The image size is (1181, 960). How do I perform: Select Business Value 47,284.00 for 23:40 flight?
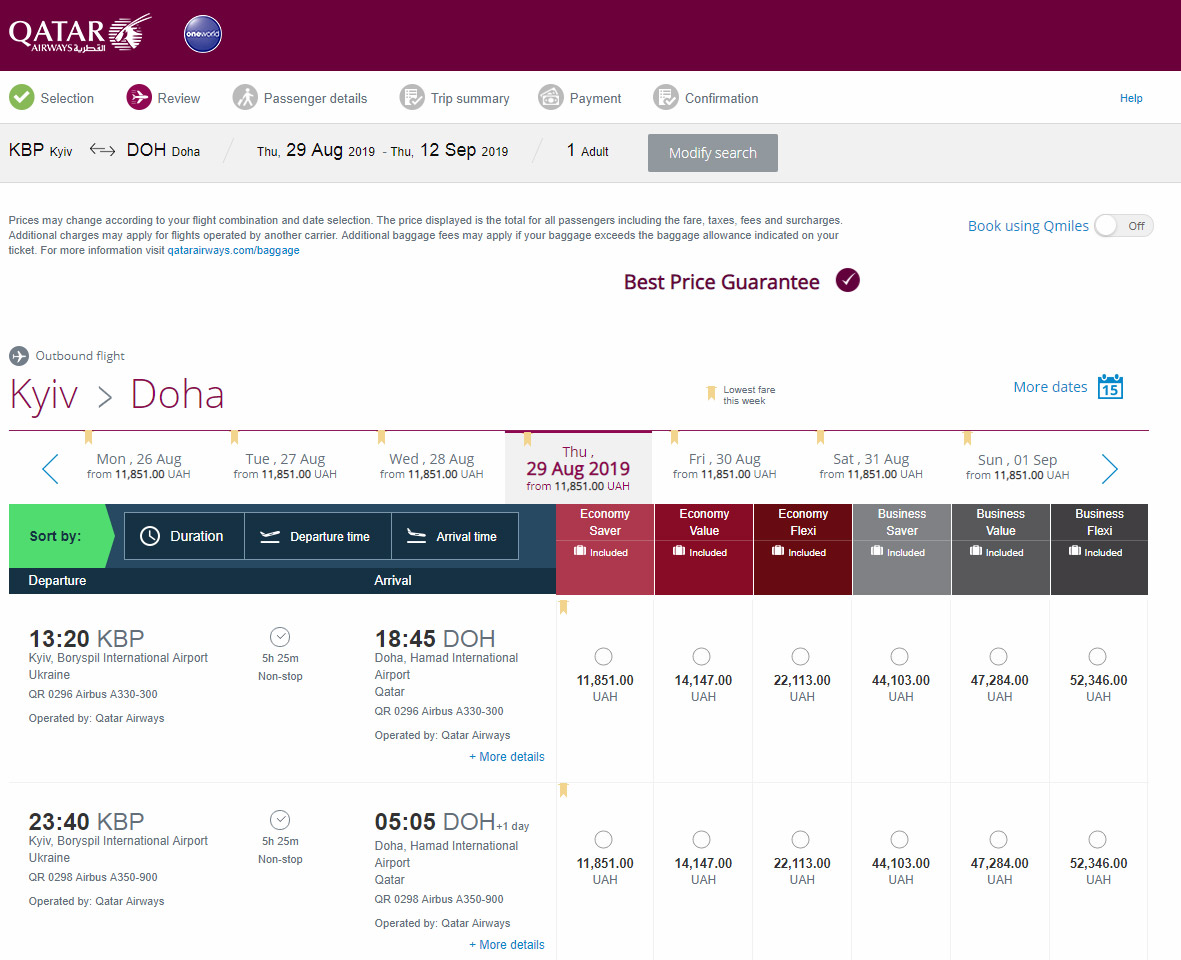[999, 840]
